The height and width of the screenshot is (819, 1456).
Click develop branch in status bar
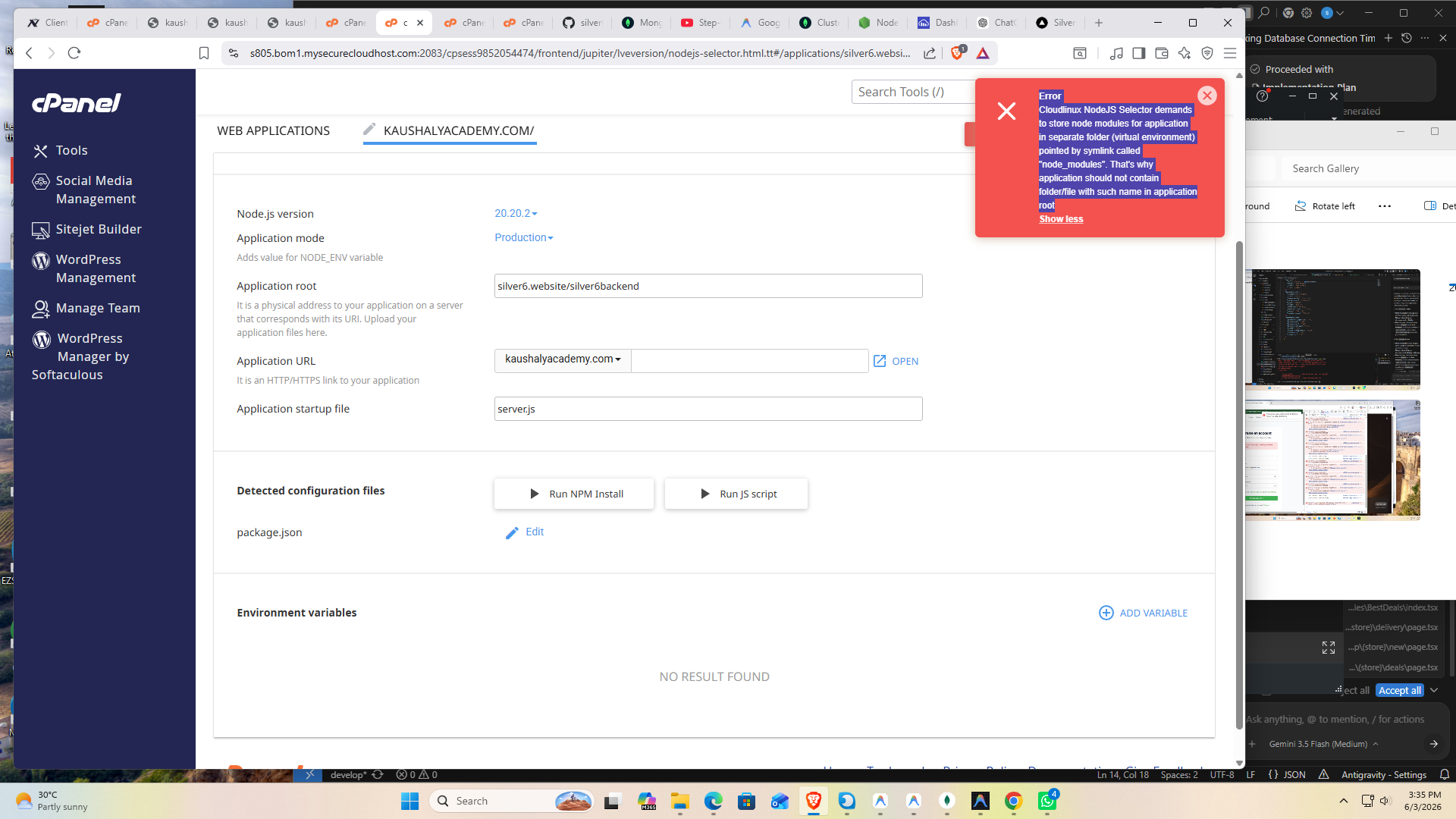pyautogui.click(x=348, y=775)
